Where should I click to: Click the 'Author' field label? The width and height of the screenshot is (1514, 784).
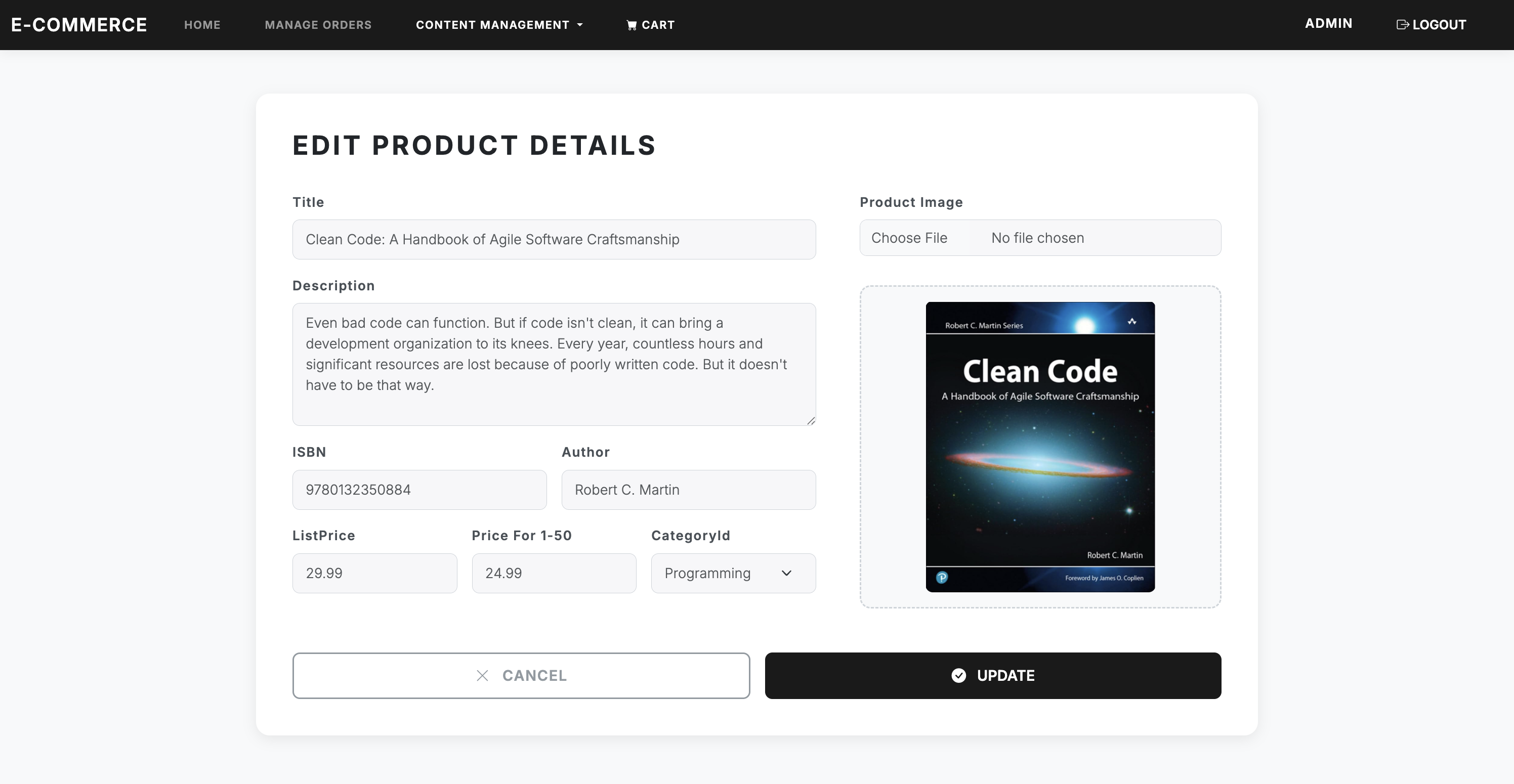coord(585,452)
